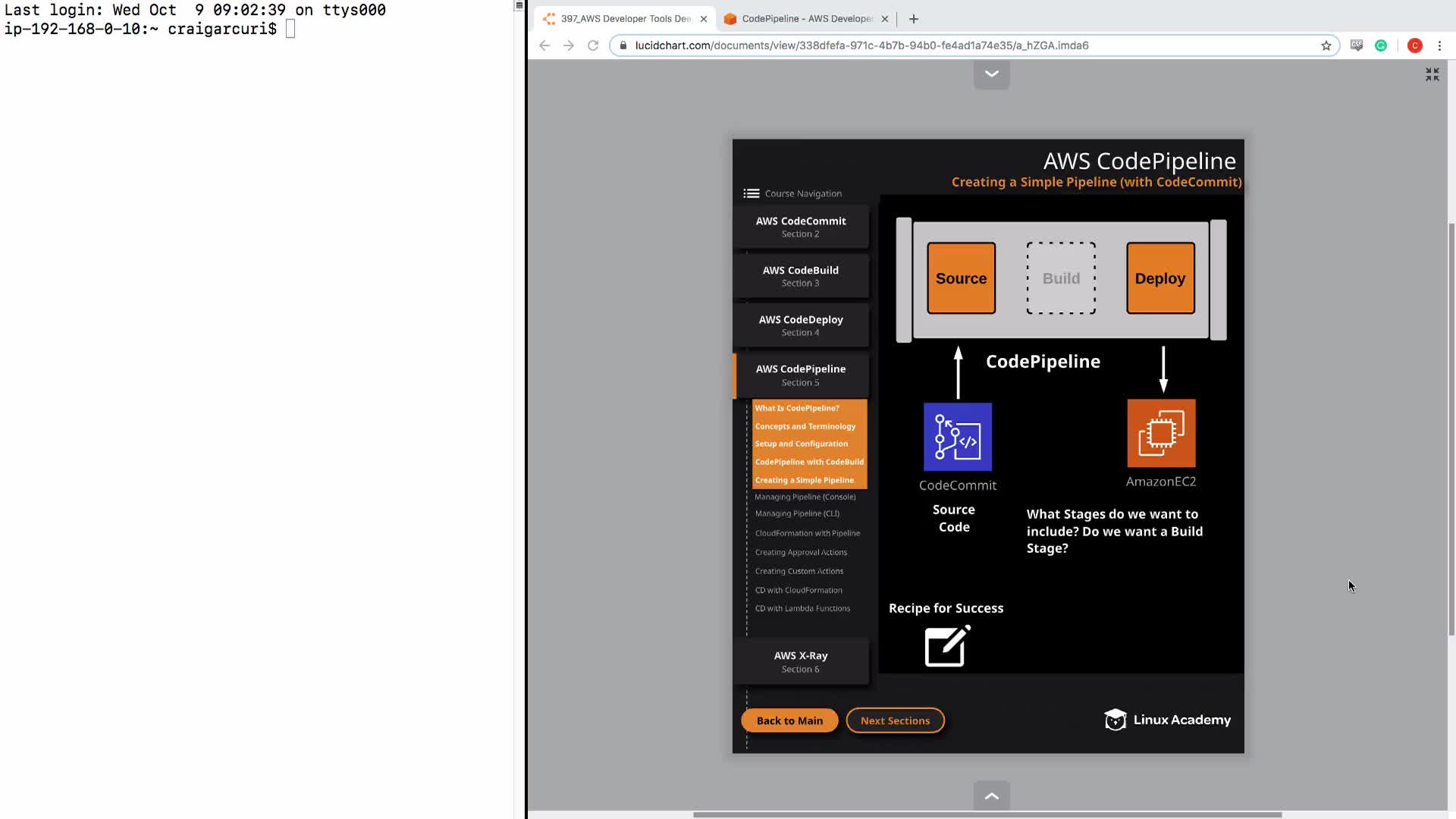Click the green Grammarly extension icon
1456x819 pixels.
coord(1381,45)
